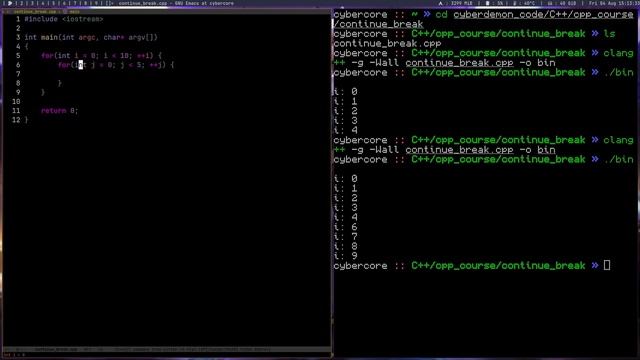This screenshot has width=640, height=360.
Task: Click the first 'clang' command in terminal
Action: (618, 53)
